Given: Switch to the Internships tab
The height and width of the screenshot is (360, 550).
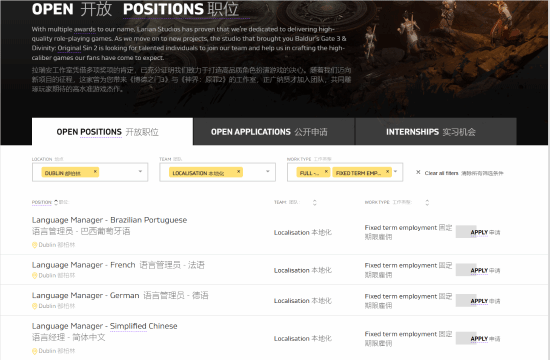Looking at the screenshot, I should point(436,132).
